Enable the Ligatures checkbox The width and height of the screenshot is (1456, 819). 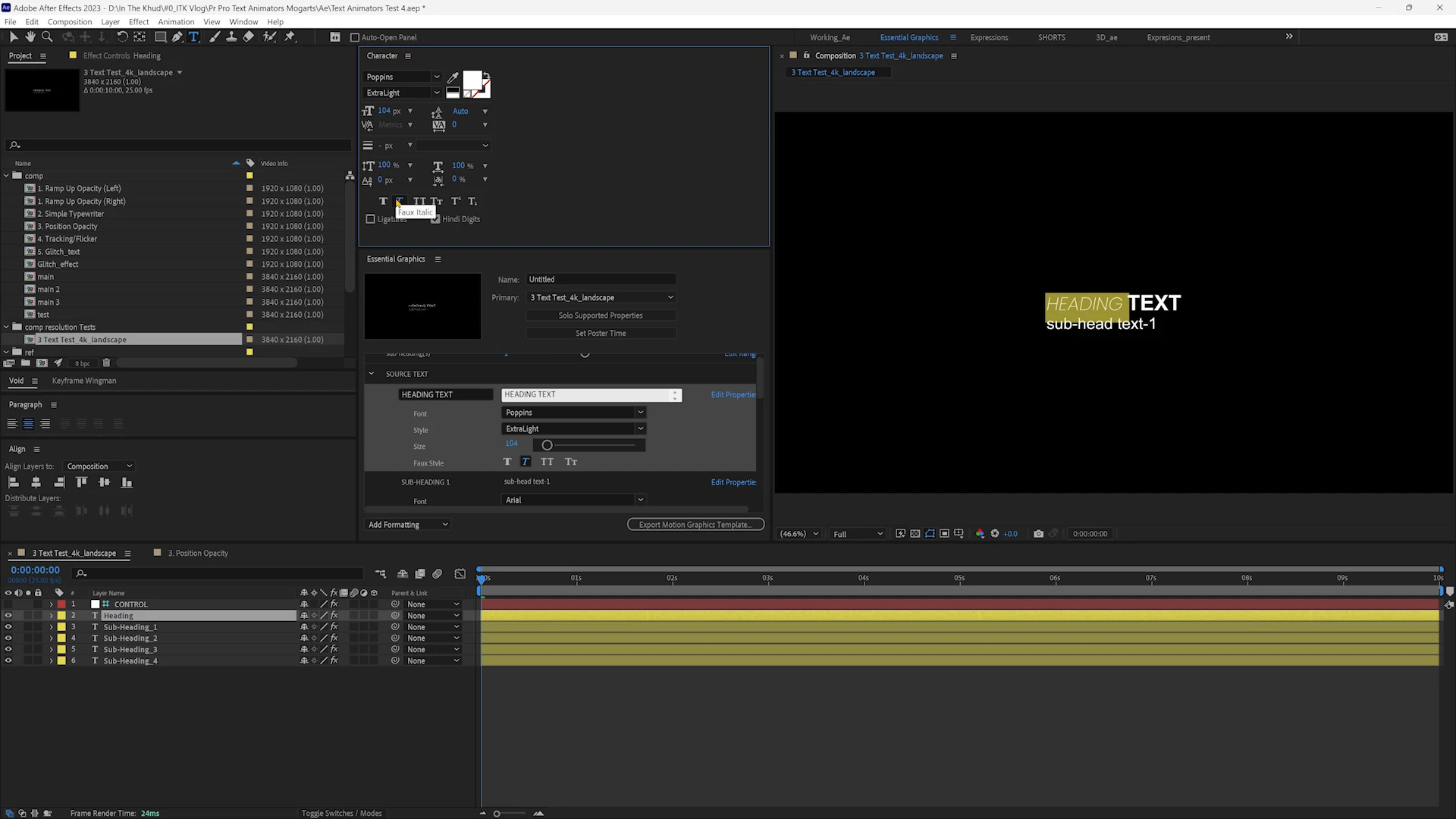point(371,219)
